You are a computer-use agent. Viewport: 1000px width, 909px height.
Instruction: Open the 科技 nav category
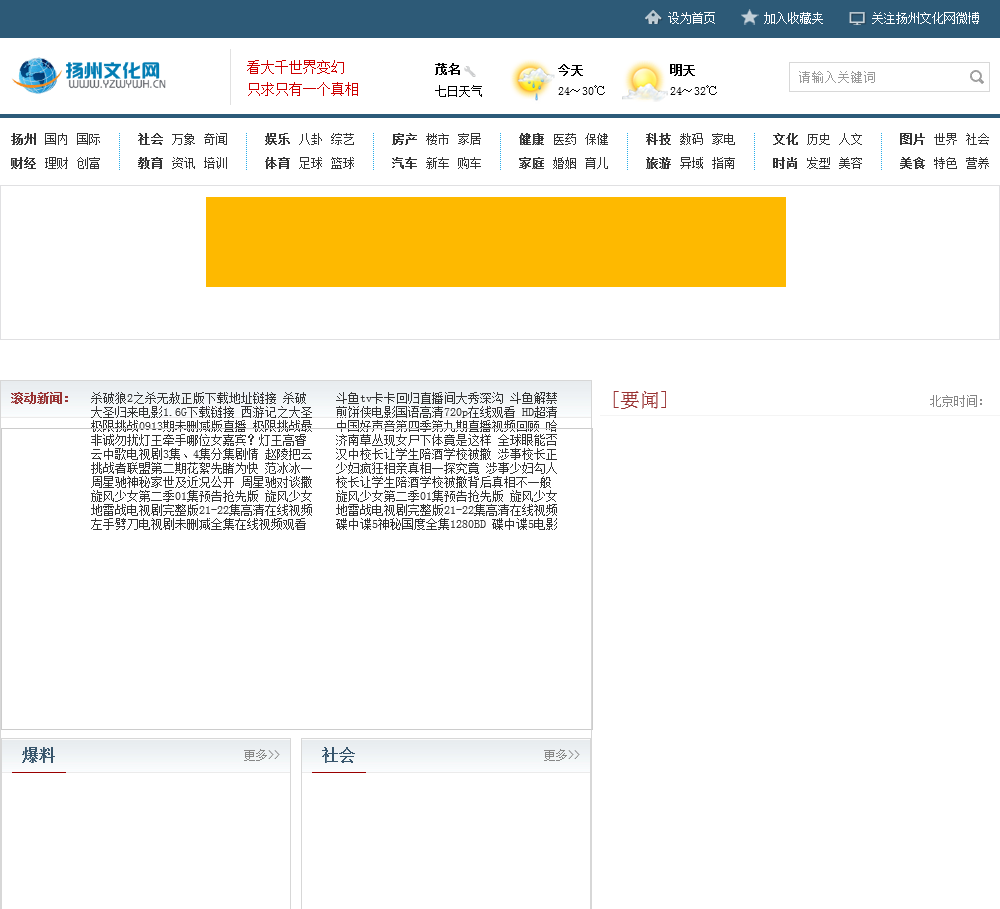point(658,139)
